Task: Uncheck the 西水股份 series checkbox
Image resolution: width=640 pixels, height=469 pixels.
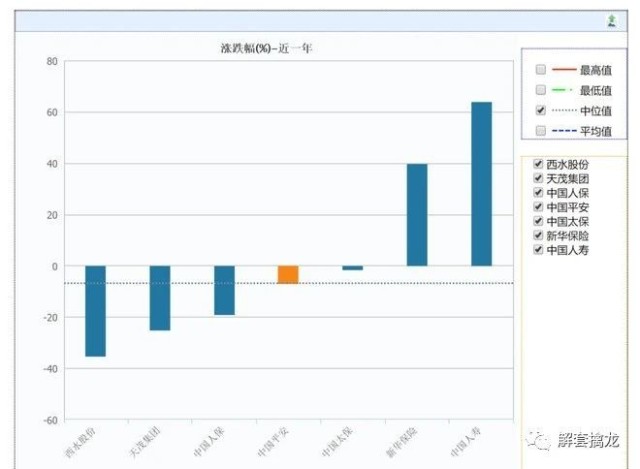Action: [x=538, y=164]
